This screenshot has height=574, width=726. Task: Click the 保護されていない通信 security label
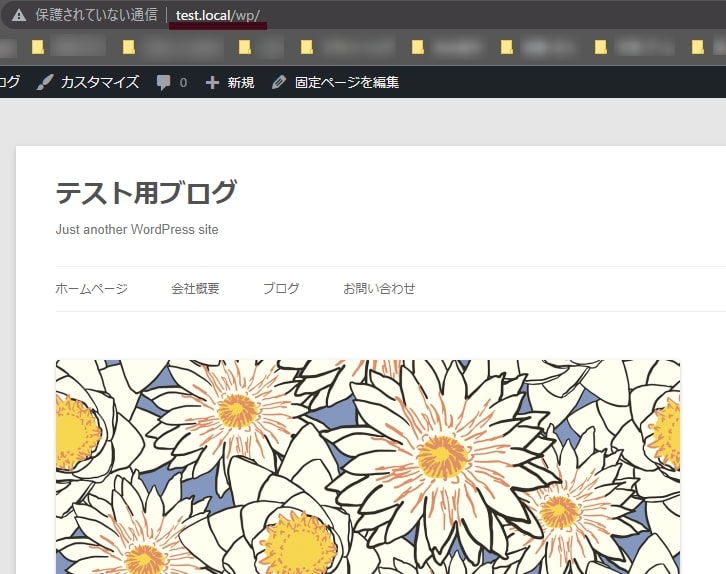[x=96, y=15]
